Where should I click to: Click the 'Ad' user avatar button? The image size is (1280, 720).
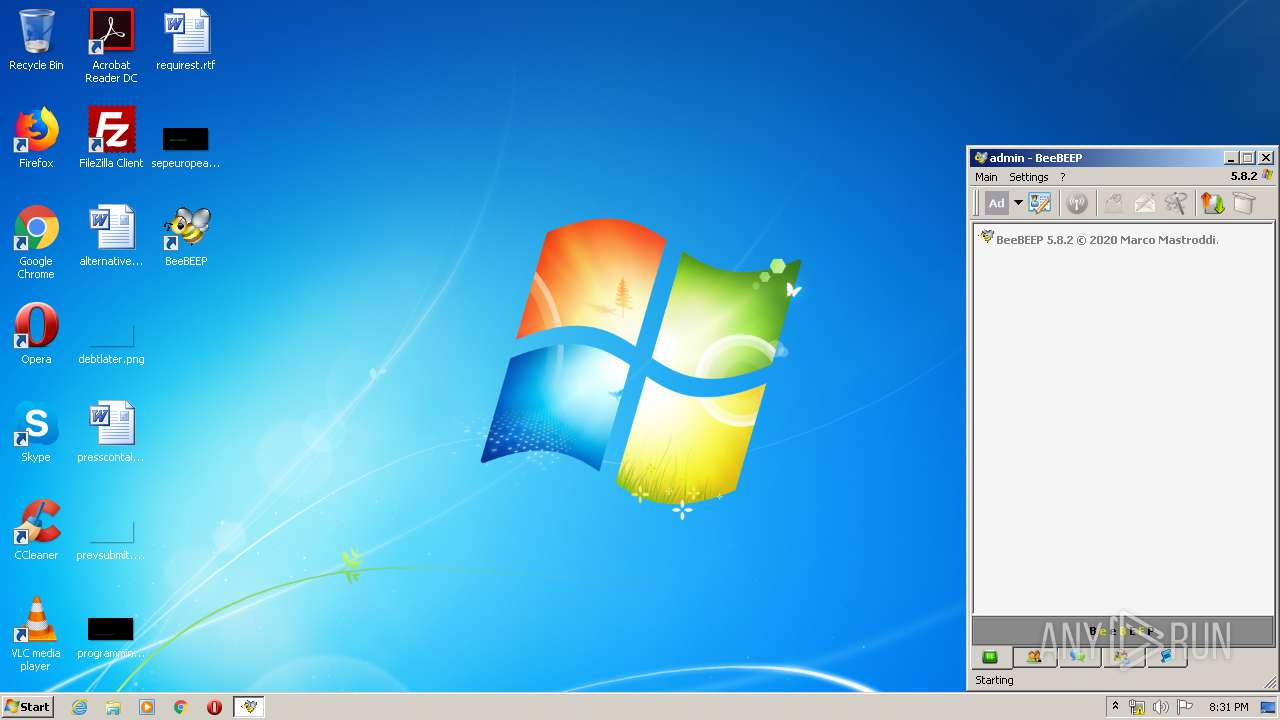click(997, 203)
